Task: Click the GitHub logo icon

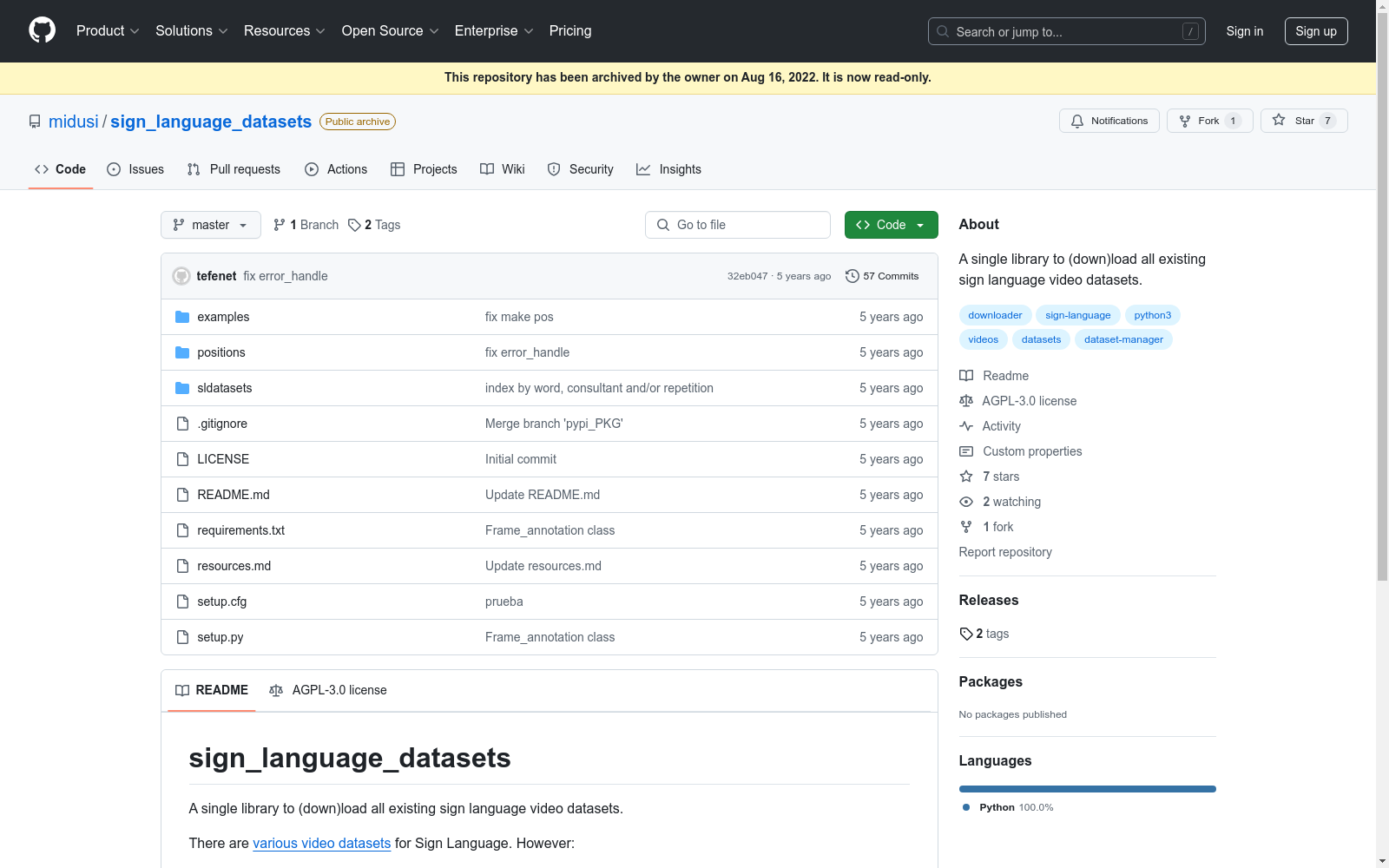Action: (x=42, y=30)
